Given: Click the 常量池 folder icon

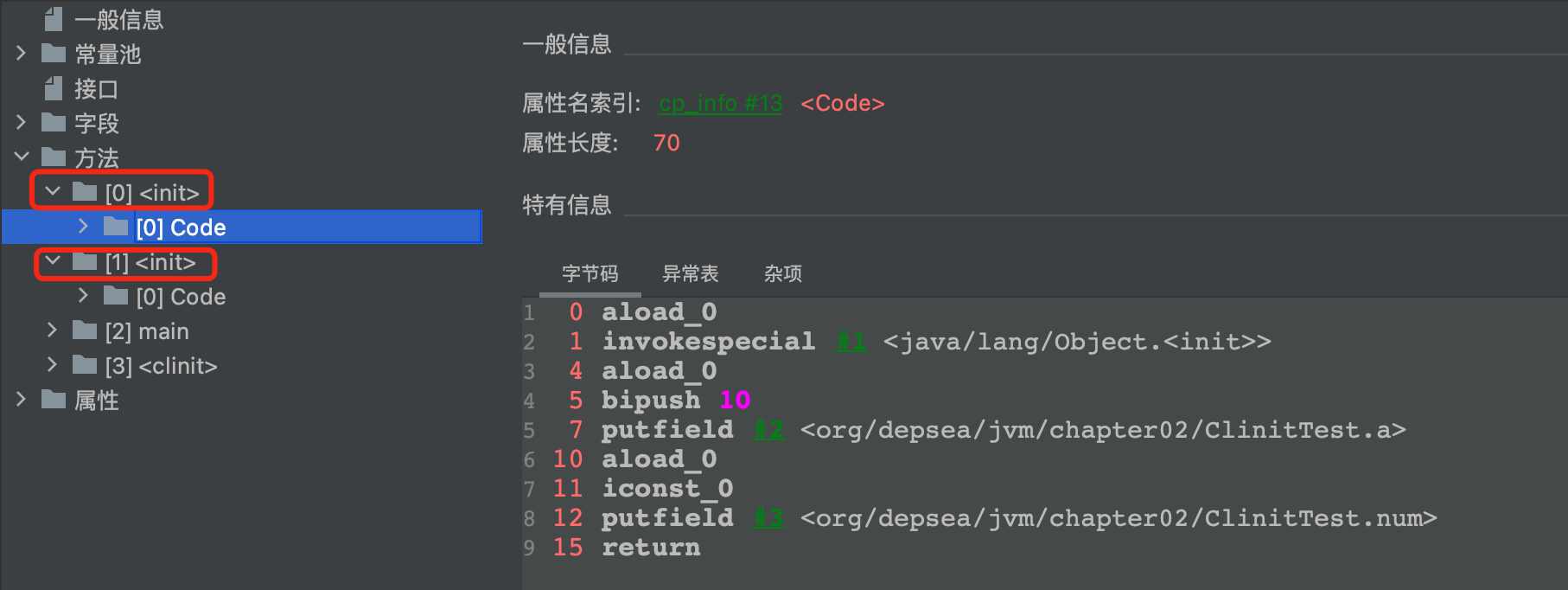Looking at the screenshot, I should pos(54,54).
